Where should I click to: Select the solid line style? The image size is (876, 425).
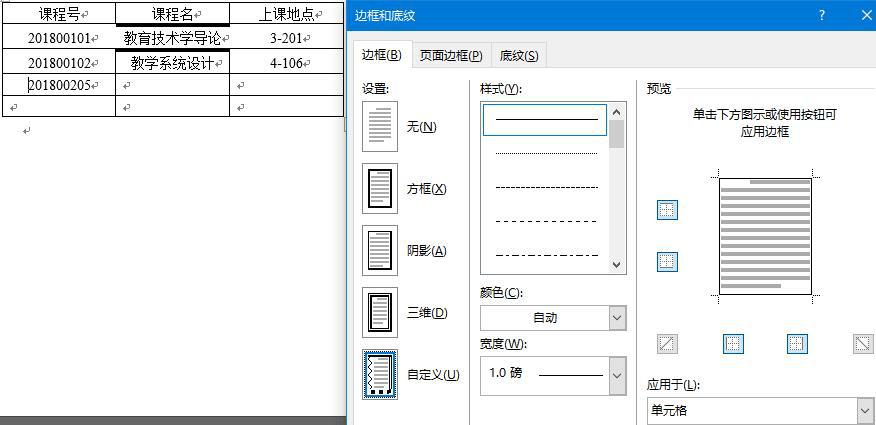click(x=545, y=120)
